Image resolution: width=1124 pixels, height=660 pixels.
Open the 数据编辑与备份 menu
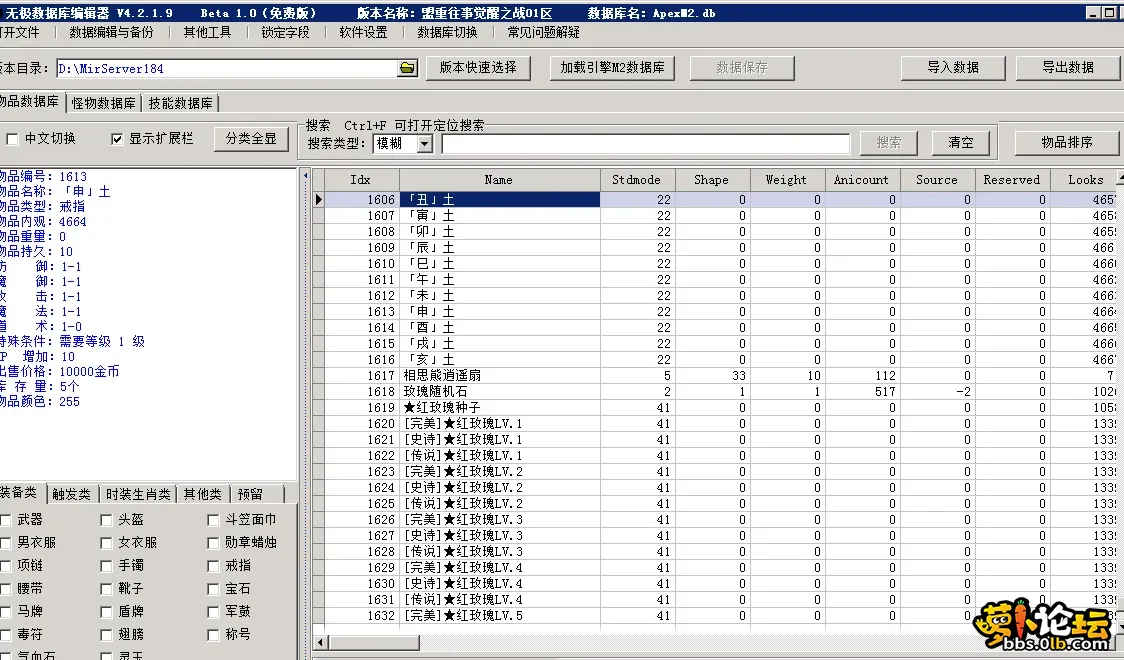point(111,32)
